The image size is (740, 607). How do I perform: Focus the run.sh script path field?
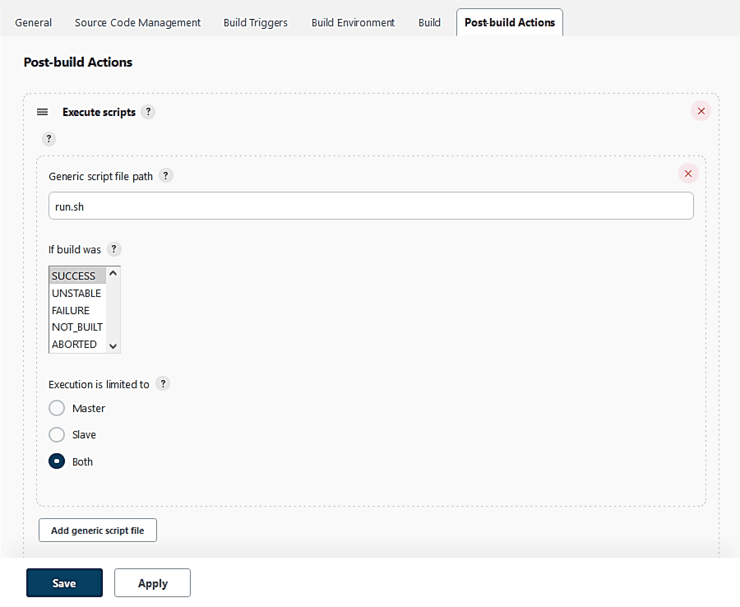[x=371, y=206]
